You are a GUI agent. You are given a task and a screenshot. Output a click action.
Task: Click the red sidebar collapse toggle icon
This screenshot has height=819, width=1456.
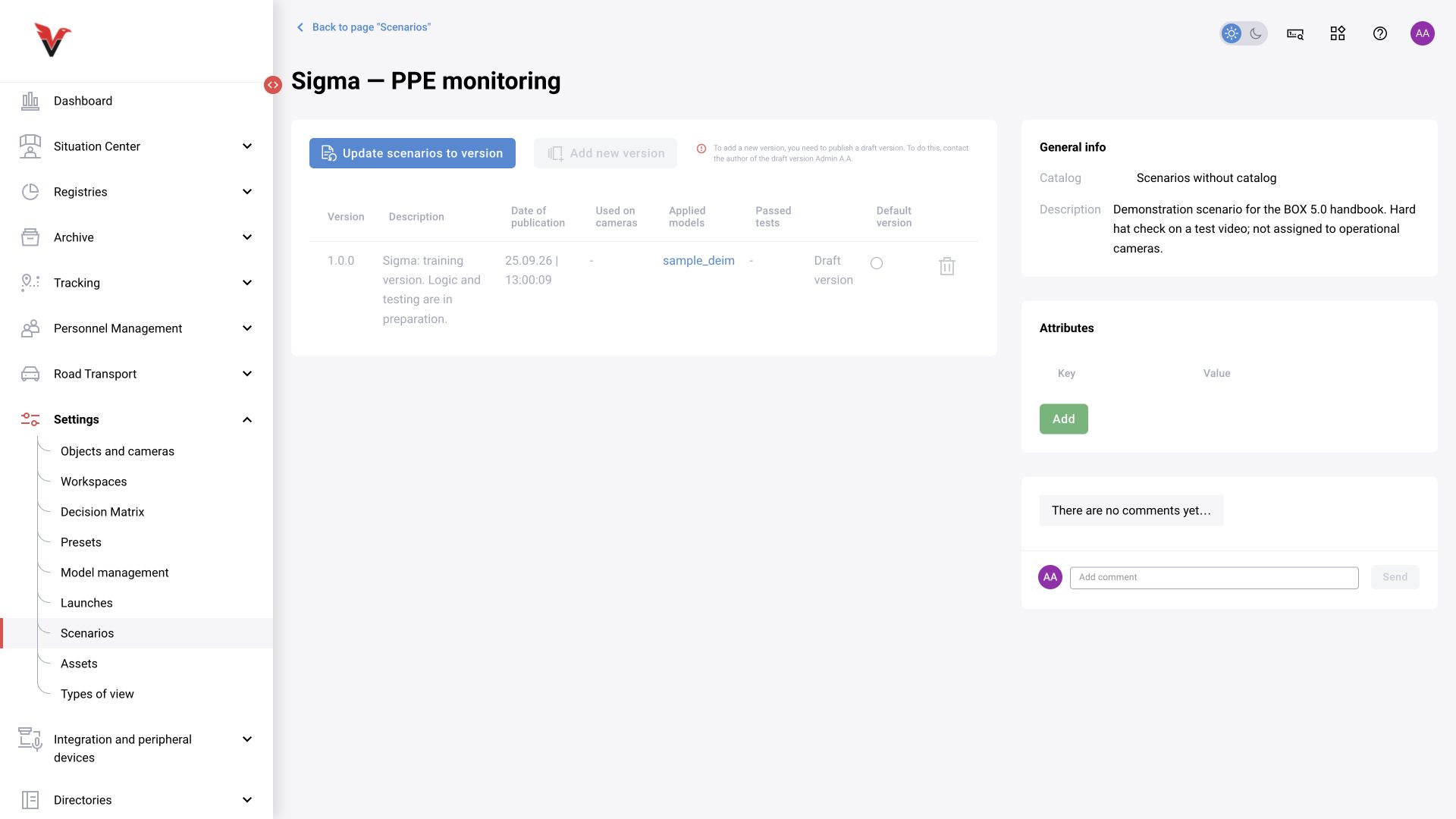point(273,85)
